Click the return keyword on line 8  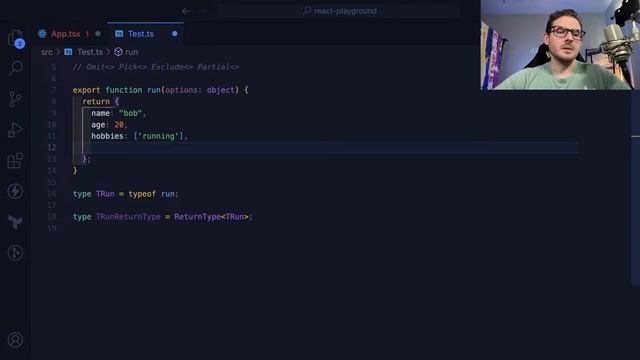[96, 102]
